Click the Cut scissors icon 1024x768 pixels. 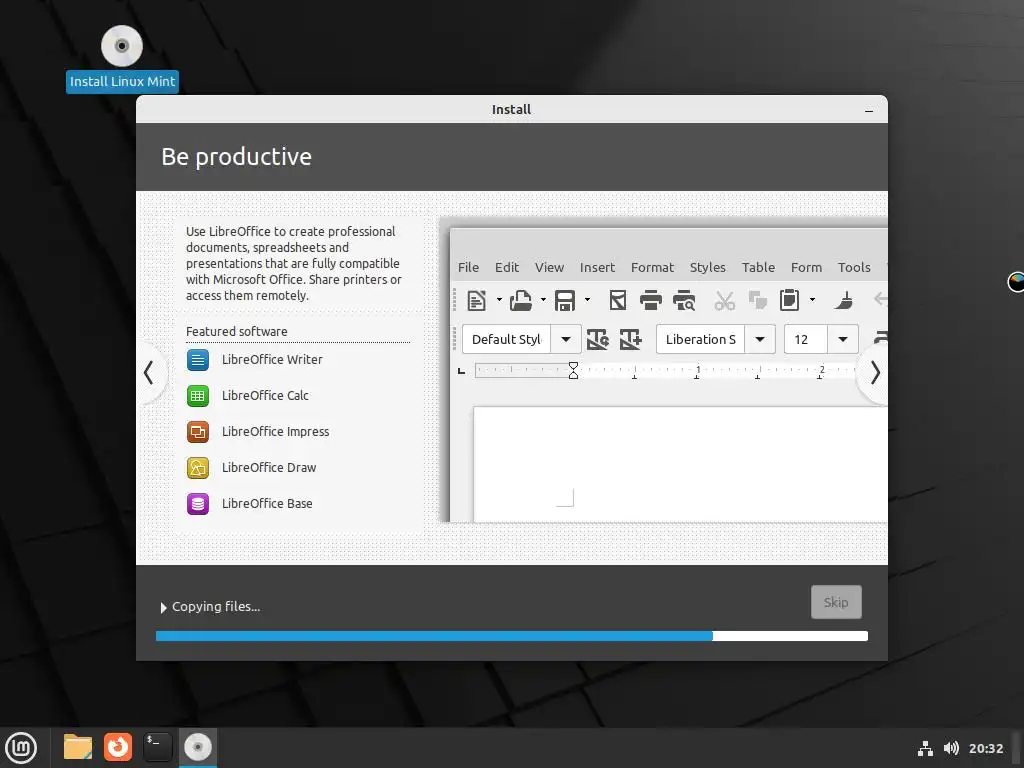[x=724, y=300]
